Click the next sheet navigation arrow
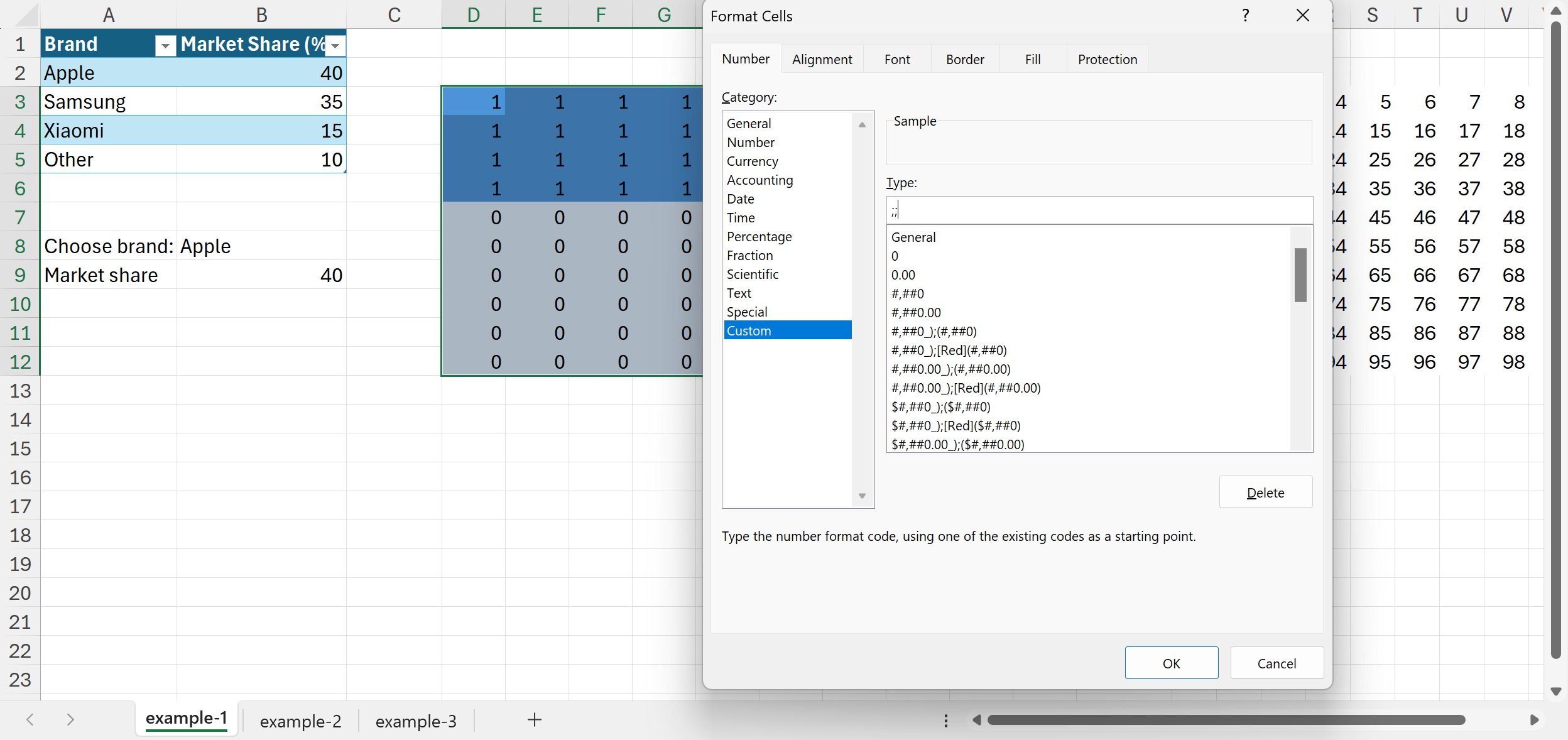This screenshot has height=740, width=1568. [x=70, y=720]
